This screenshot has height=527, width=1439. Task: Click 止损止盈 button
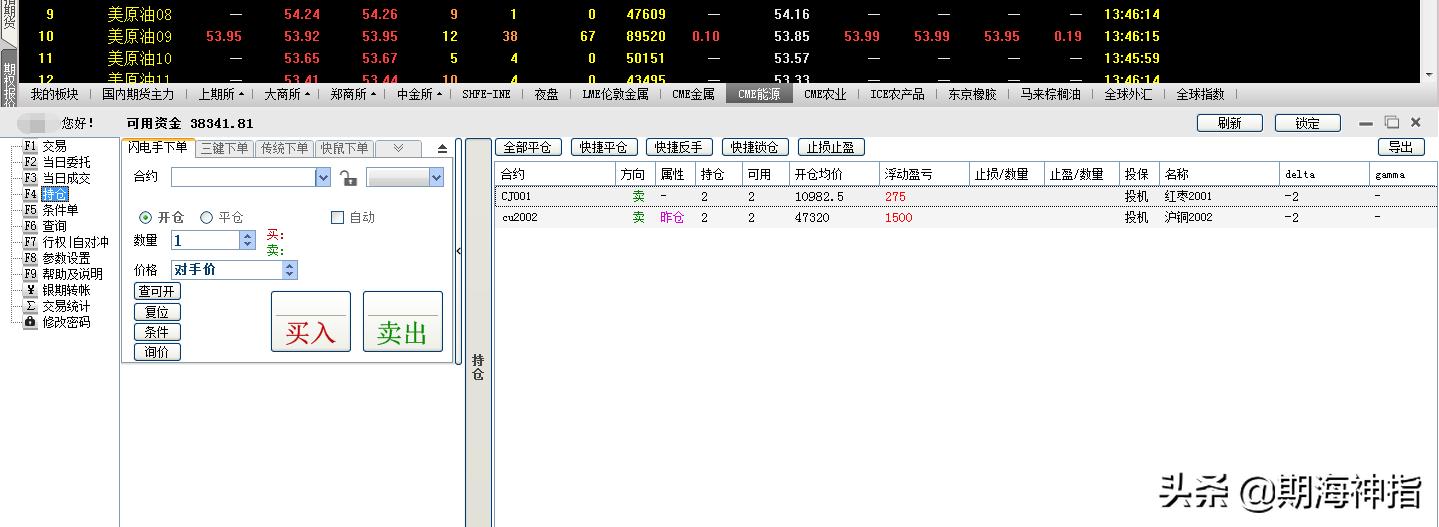[x=831, y=147]
